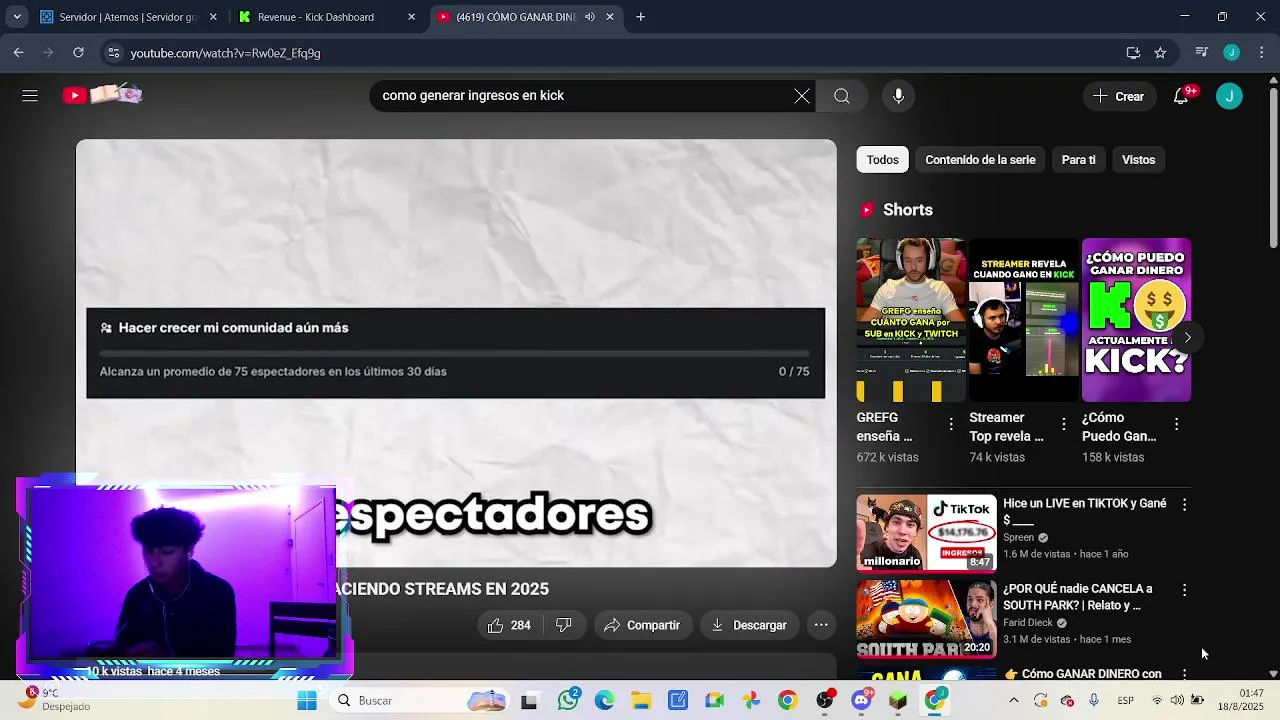
Task: Open the YouTube notifications bell
Action: pos(1181,96)
